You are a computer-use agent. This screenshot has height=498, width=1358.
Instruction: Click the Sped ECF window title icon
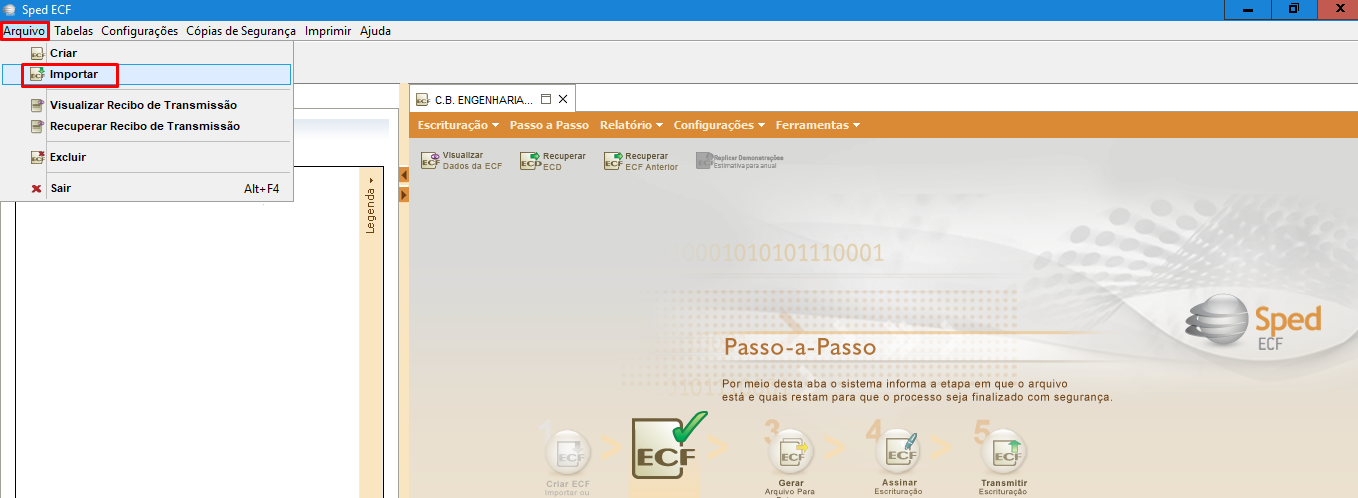tap(10, 9)
